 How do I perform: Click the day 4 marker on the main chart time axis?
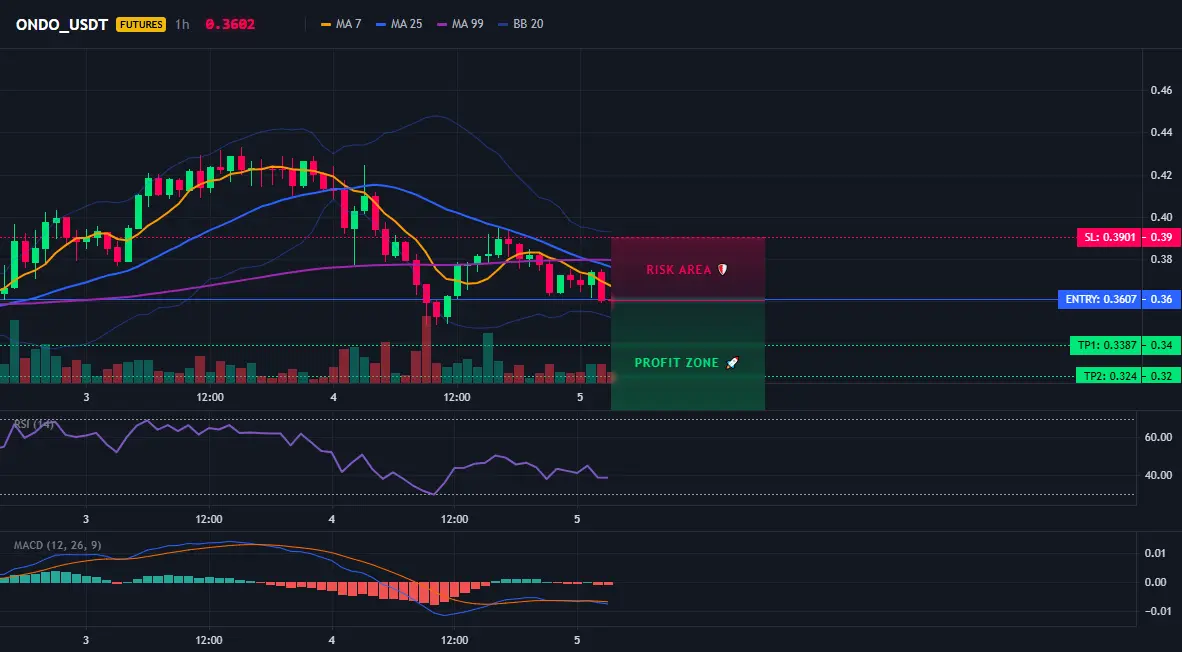tap(332, 397)
